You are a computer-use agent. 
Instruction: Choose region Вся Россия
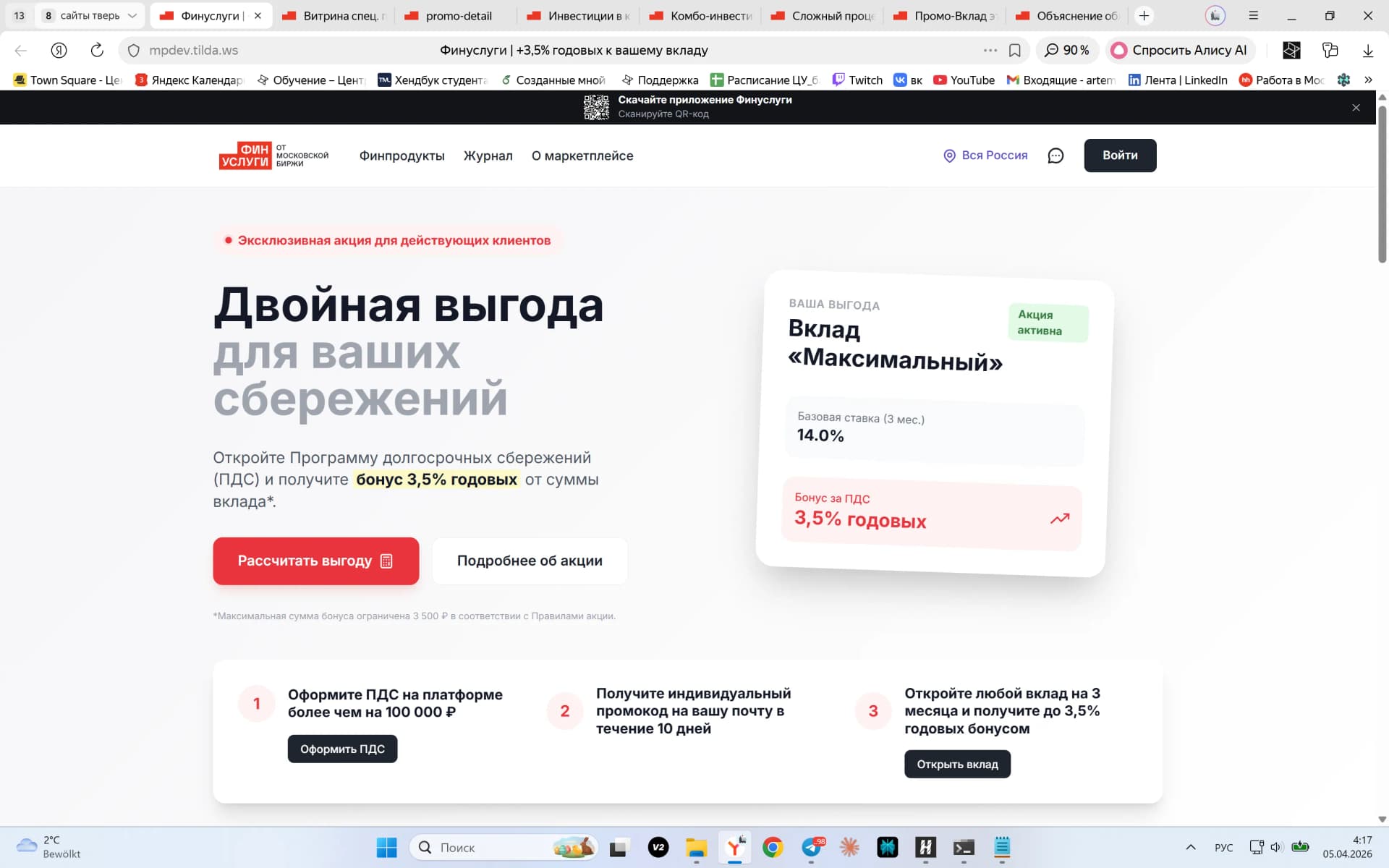(x=985, y=156)
